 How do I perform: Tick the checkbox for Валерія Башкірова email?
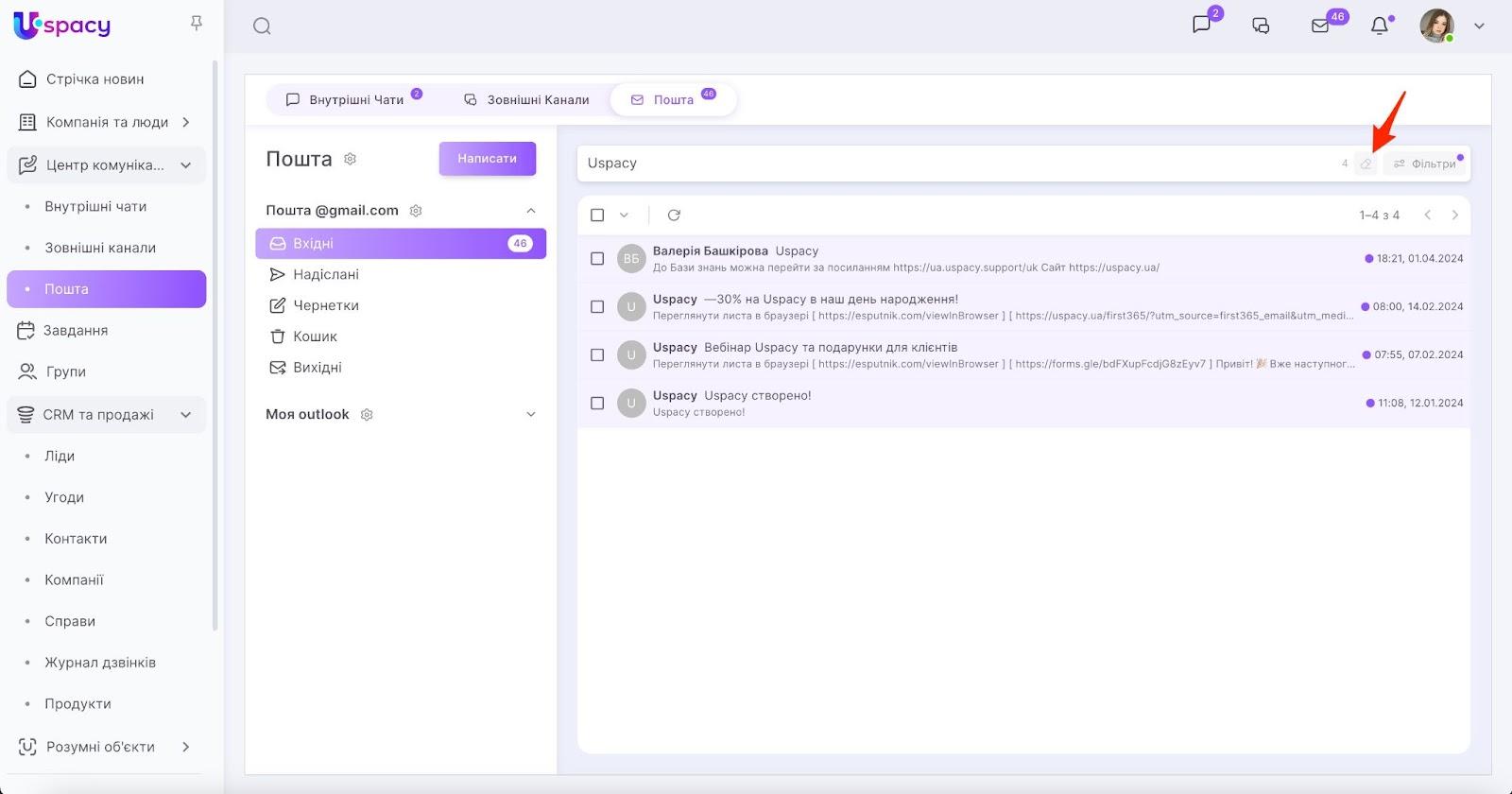pyautogui.click(x=597, y=259)
